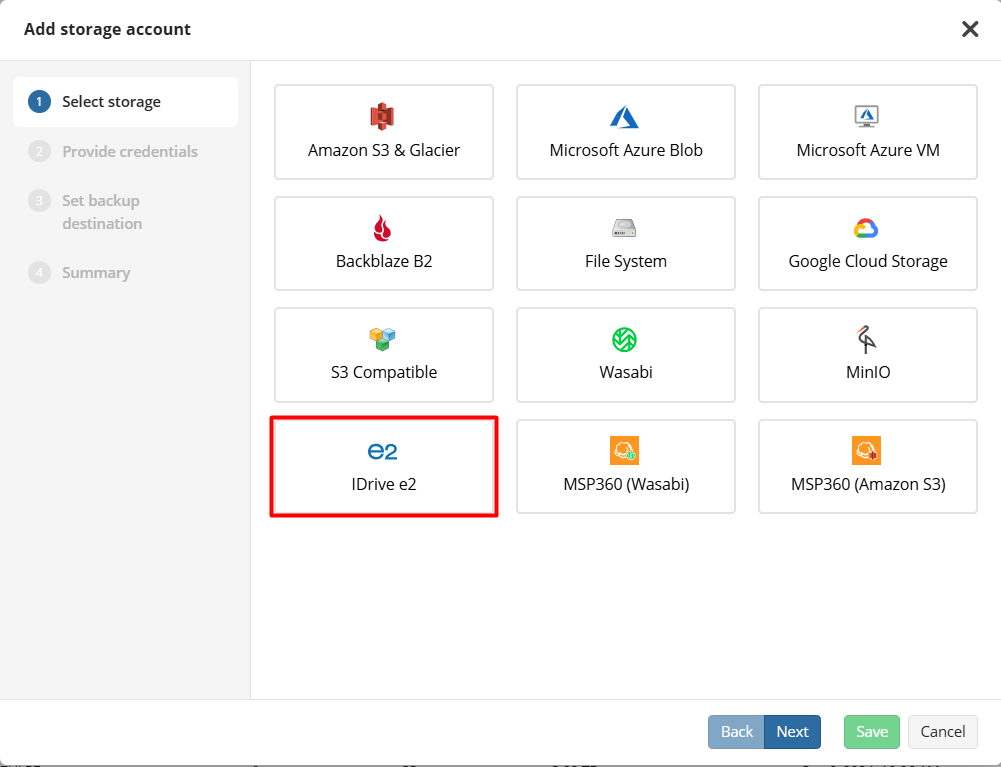This screenshot has width=1001, height=767.
Task: Click step number 3 circle
Action: tap(39, 201)
